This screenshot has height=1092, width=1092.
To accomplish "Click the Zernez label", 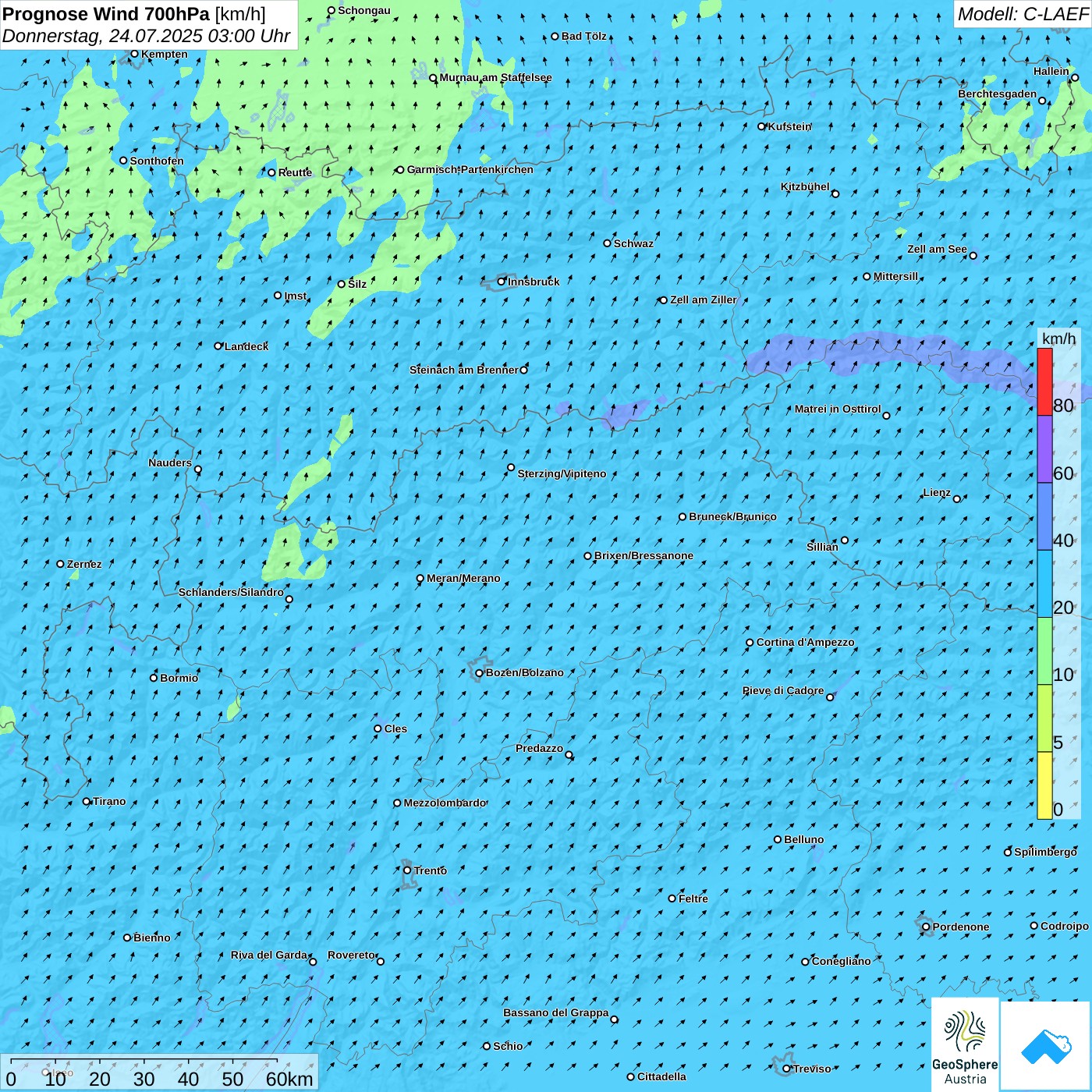I will point(84,564).
